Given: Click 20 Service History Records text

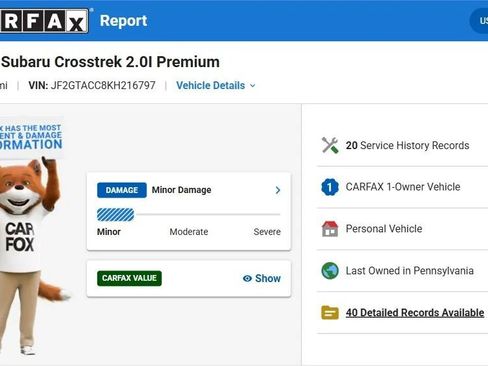Looking at the screenshot, I should [407, 145].
